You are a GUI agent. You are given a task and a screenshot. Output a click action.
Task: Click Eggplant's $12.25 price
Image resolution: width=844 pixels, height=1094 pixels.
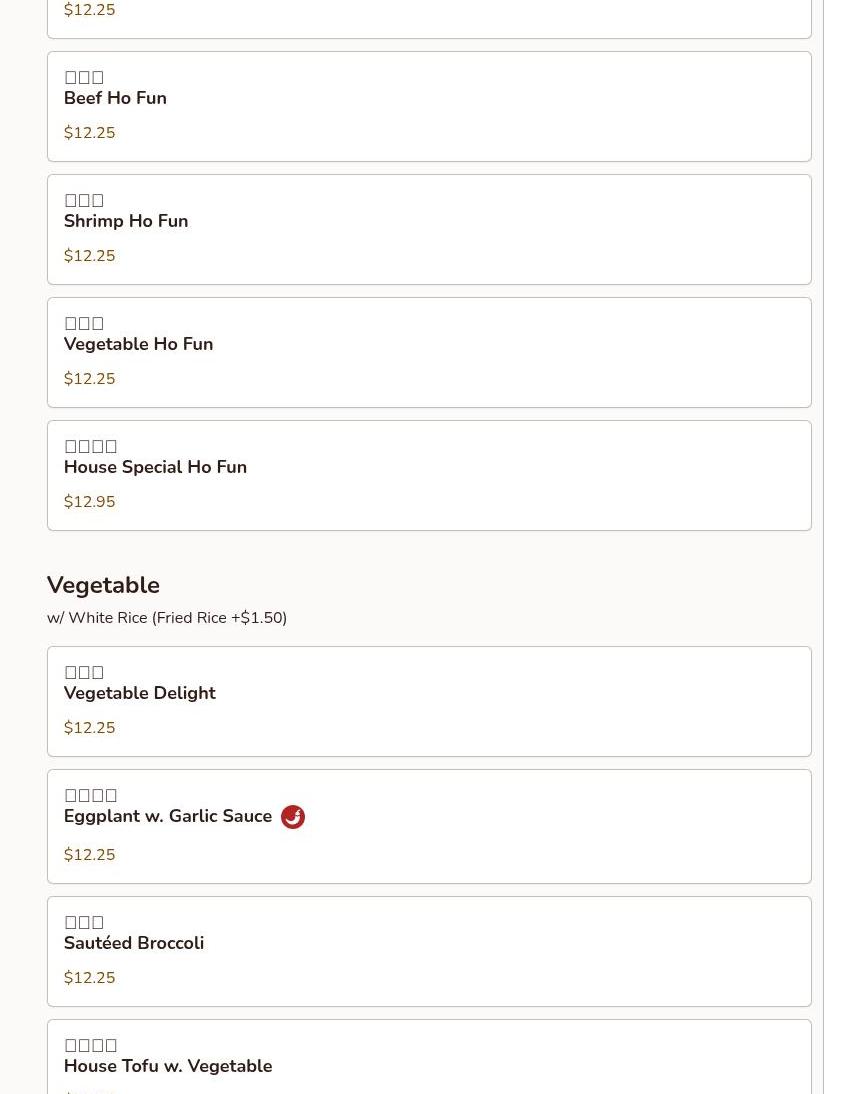pyautogui.click(x=89, y=855)
